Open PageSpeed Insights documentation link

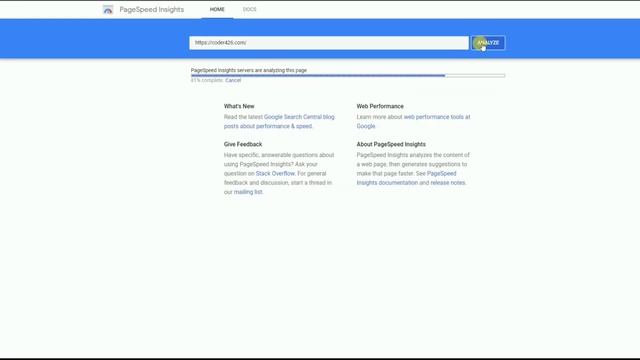(407, 178)
